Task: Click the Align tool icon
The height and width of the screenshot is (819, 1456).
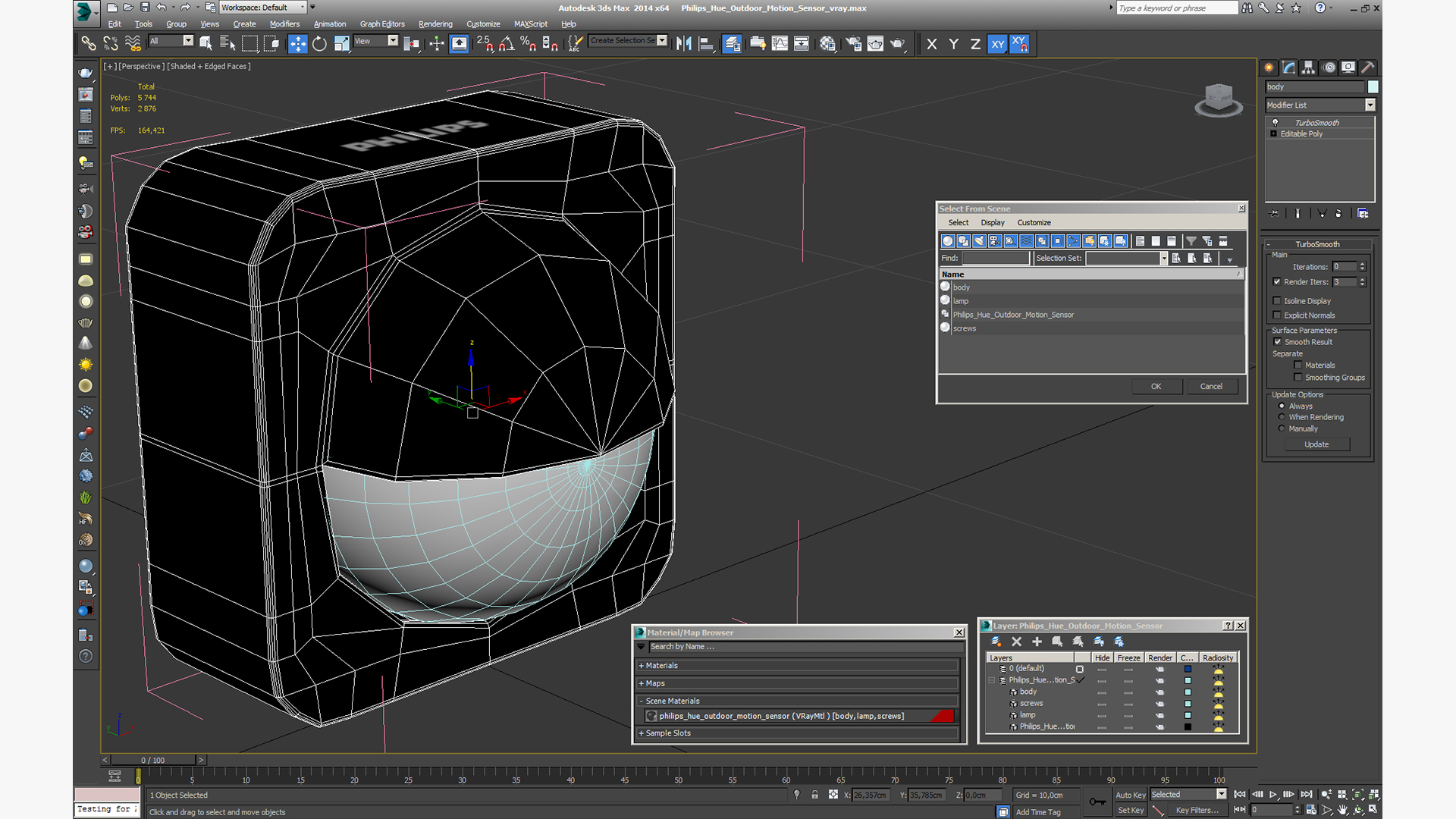Action: point(706,44)
